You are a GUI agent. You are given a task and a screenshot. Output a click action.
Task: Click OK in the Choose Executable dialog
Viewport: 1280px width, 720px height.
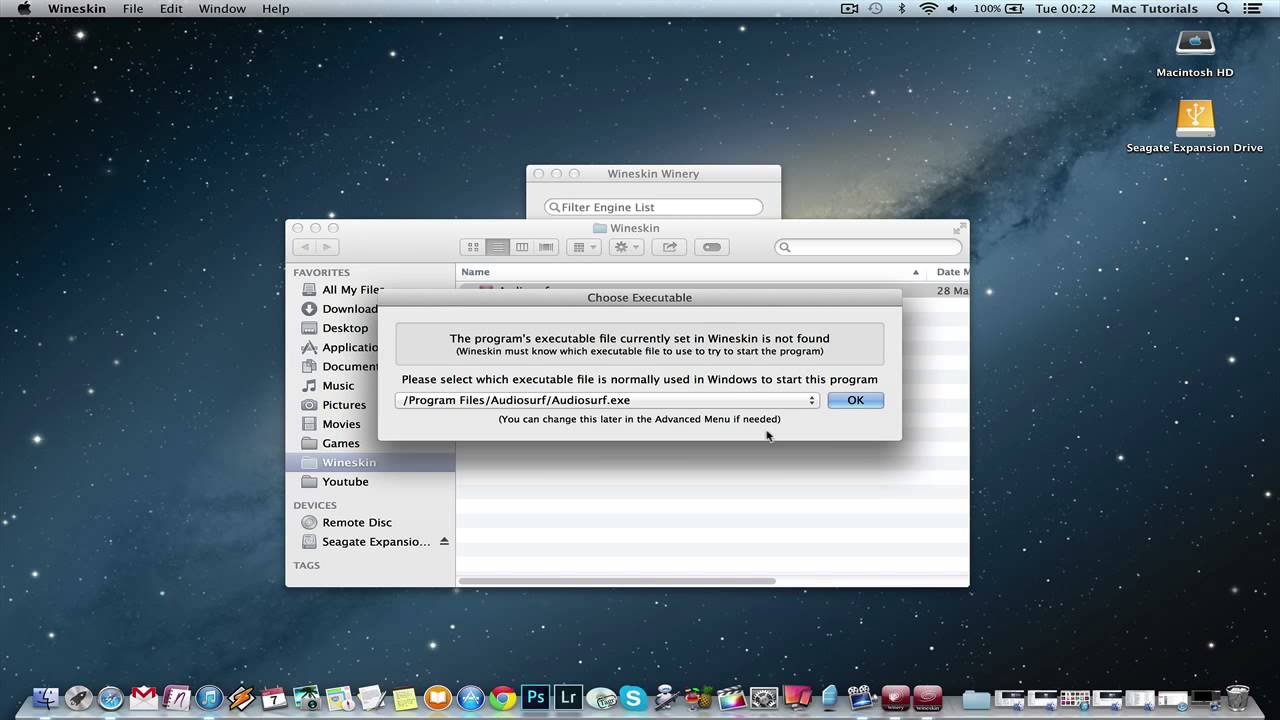pyautogui.click(x=855, y=400)
